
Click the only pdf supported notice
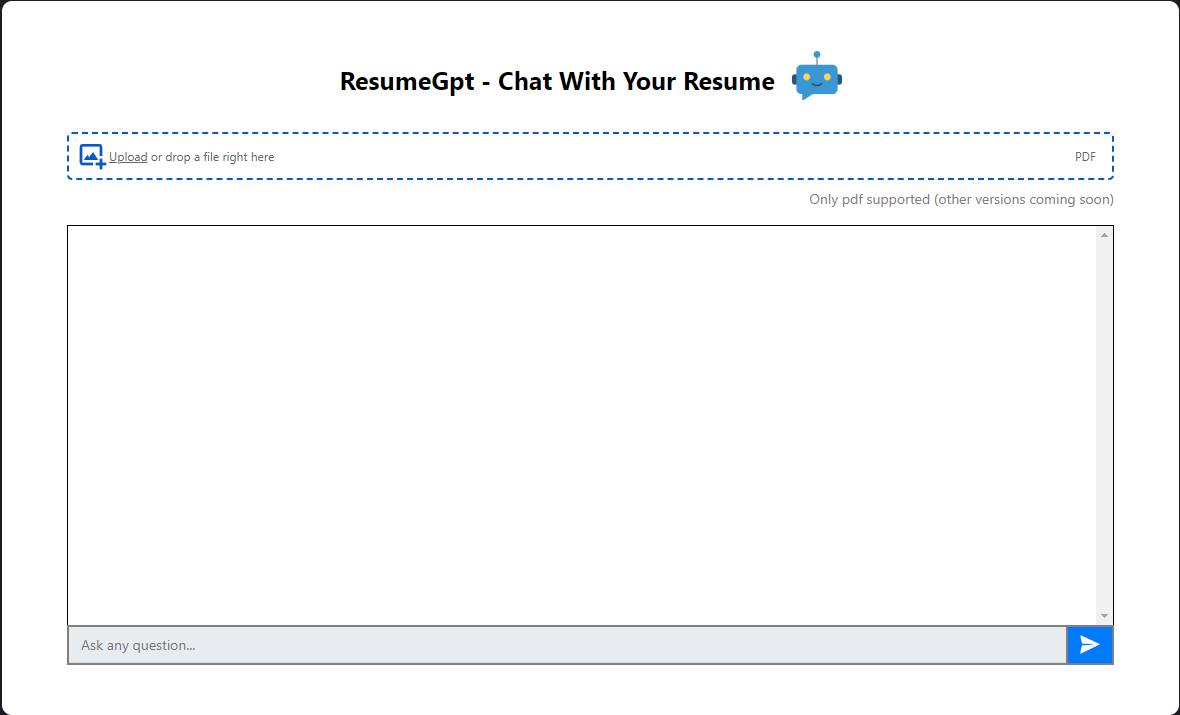click(961, 199)
